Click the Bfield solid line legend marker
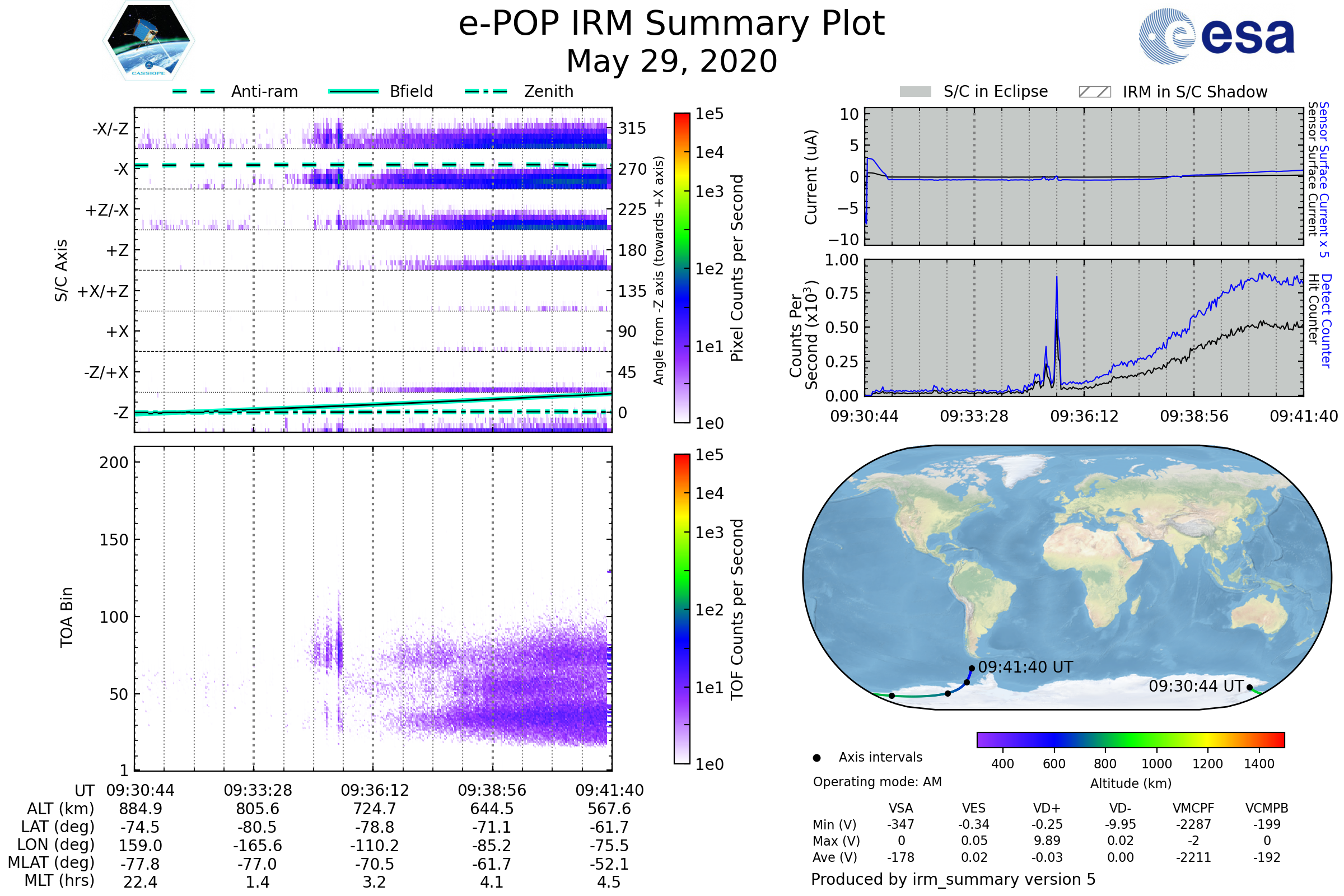Screen dimensions: 1344x896 [x=353, y=91]
